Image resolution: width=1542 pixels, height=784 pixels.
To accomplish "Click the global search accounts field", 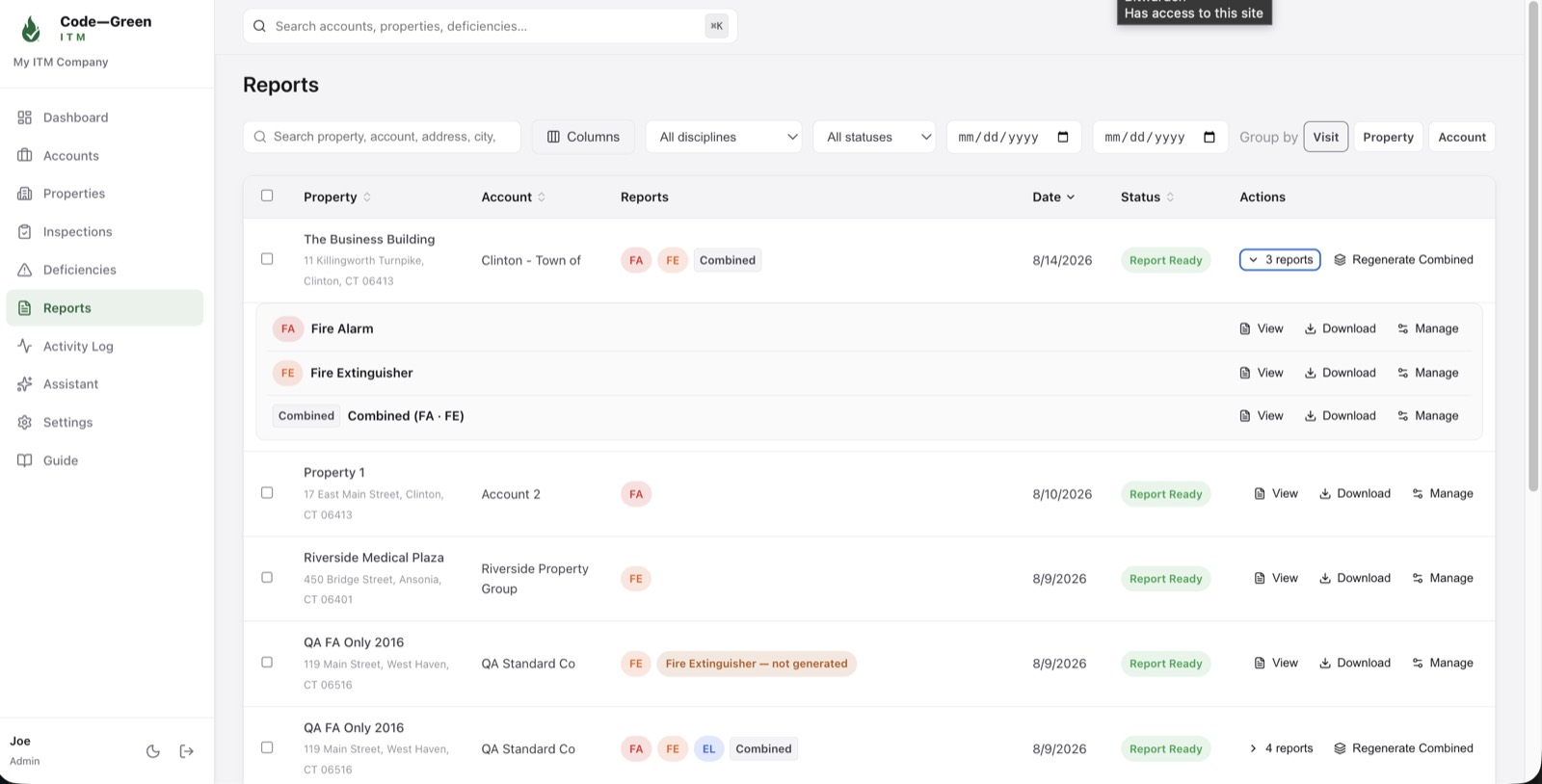I will [491, 26].
